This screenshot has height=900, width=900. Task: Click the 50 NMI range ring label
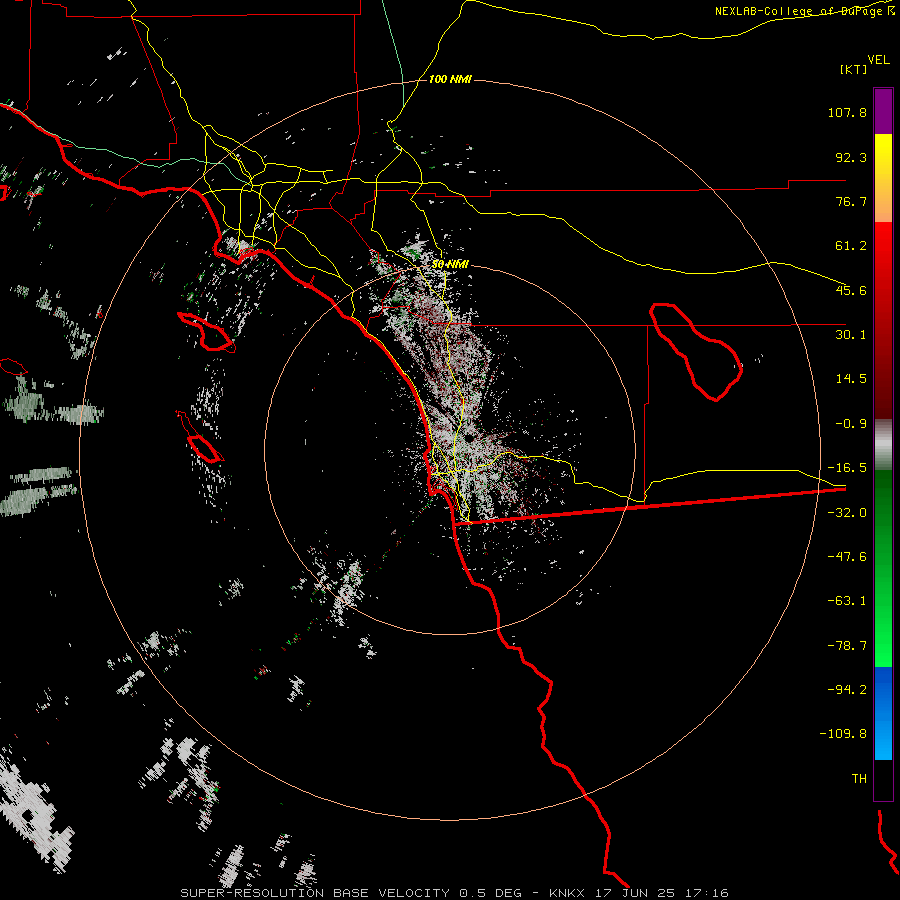[450, 264]
